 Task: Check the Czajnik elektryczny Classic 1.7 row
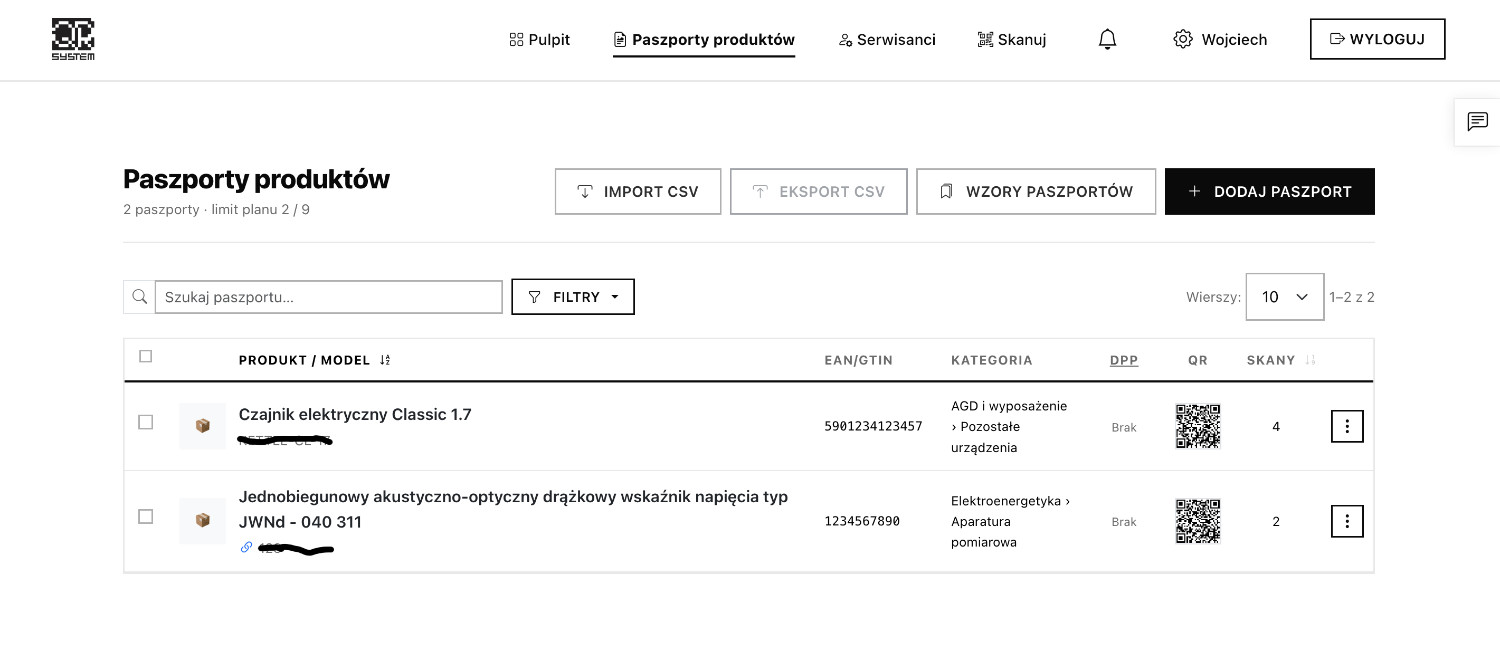pyautogui.click(x=146, y=422)
